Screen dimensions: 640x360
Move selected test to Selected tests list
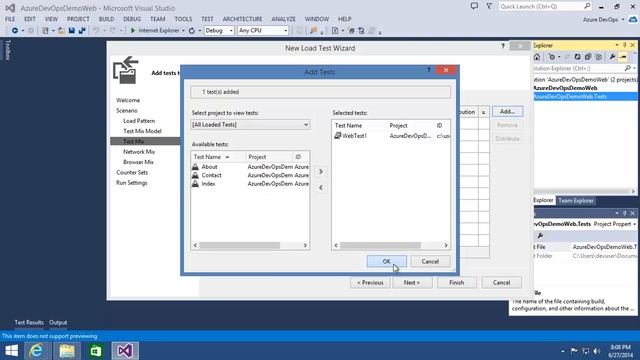[x=321, y=171]
